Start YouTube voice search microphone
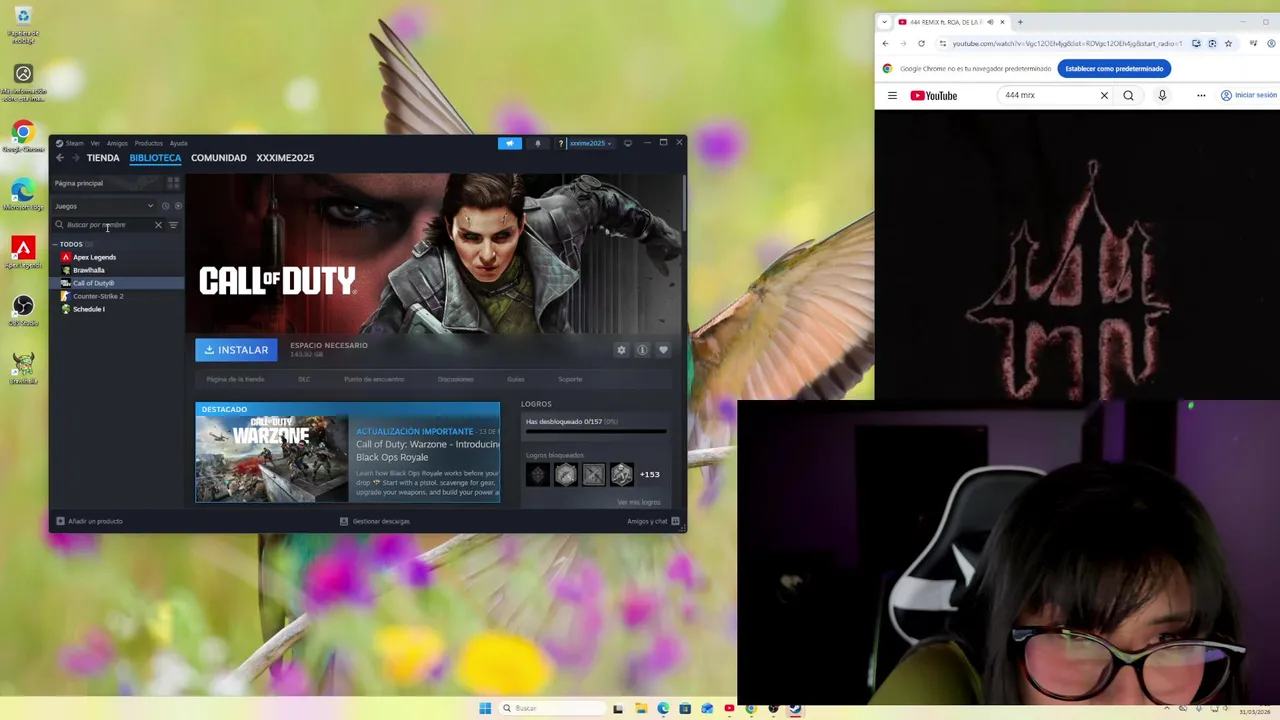Screen dimensions: 1280x720 click(1162, 96)
